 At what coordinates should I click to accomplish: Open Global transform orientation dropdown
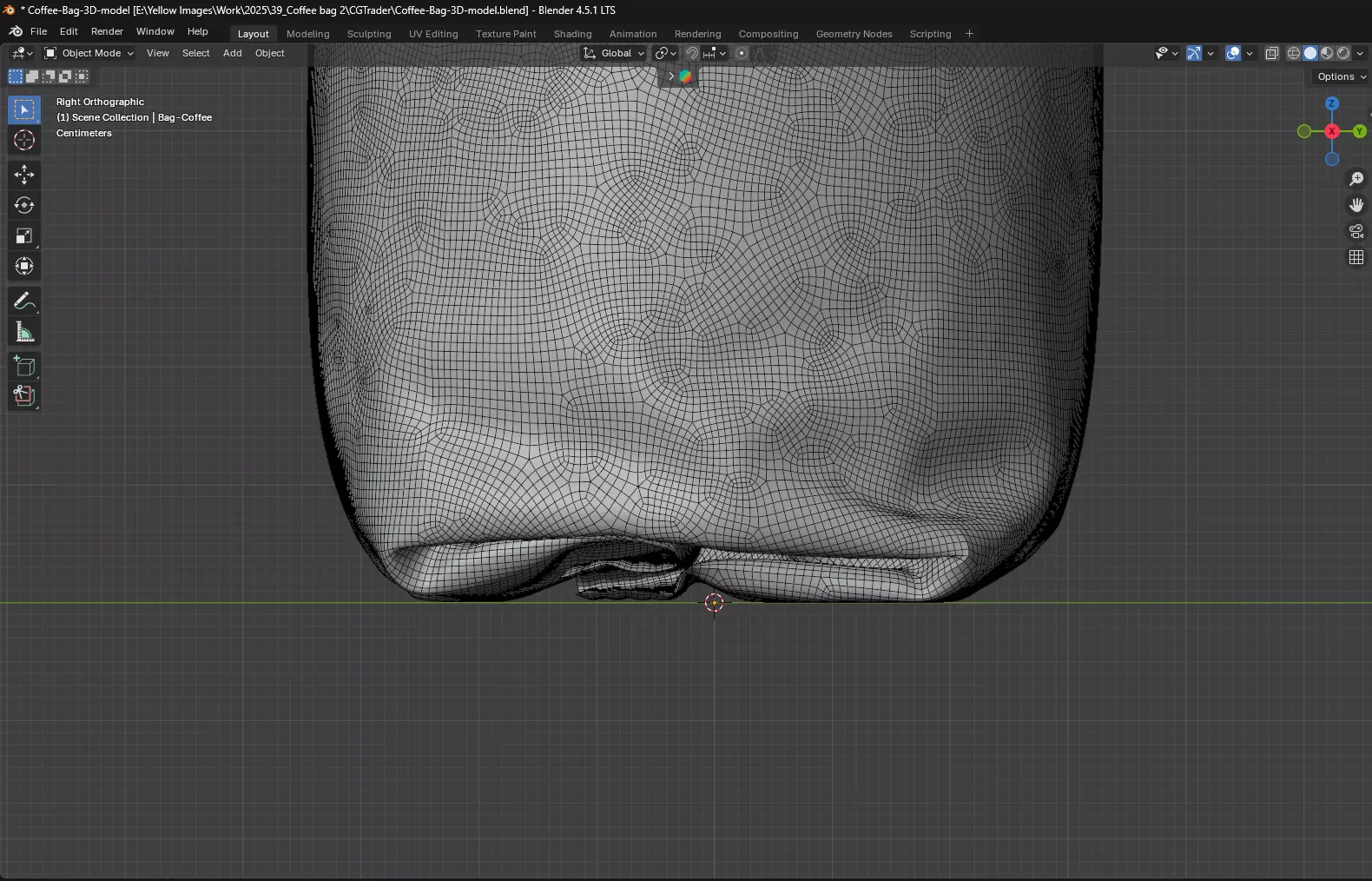click(x=614, y=53)
